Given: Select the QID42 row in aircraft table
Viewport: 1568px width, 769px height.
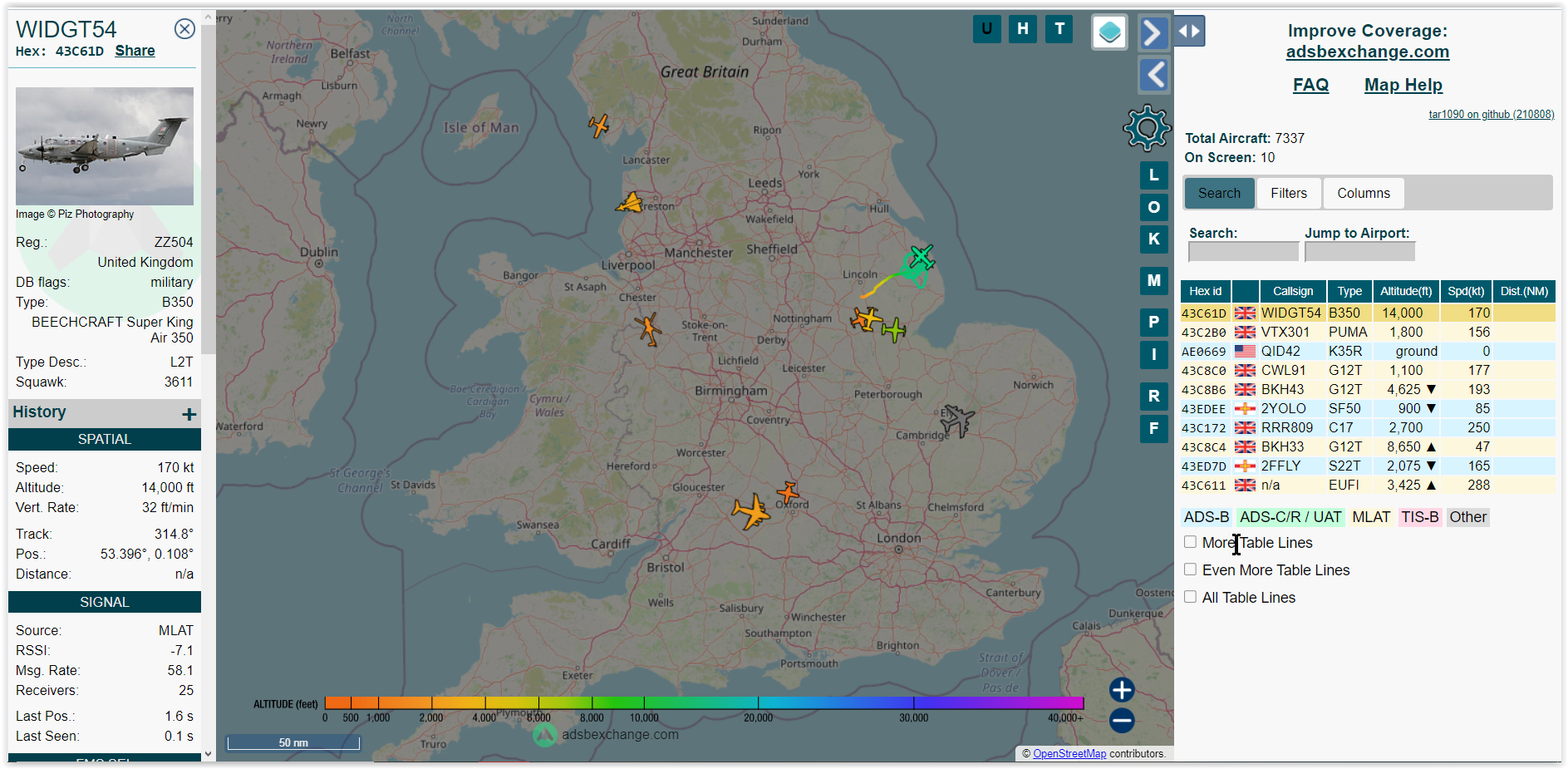Looking at the screenshot, I should click(1368, 352).
